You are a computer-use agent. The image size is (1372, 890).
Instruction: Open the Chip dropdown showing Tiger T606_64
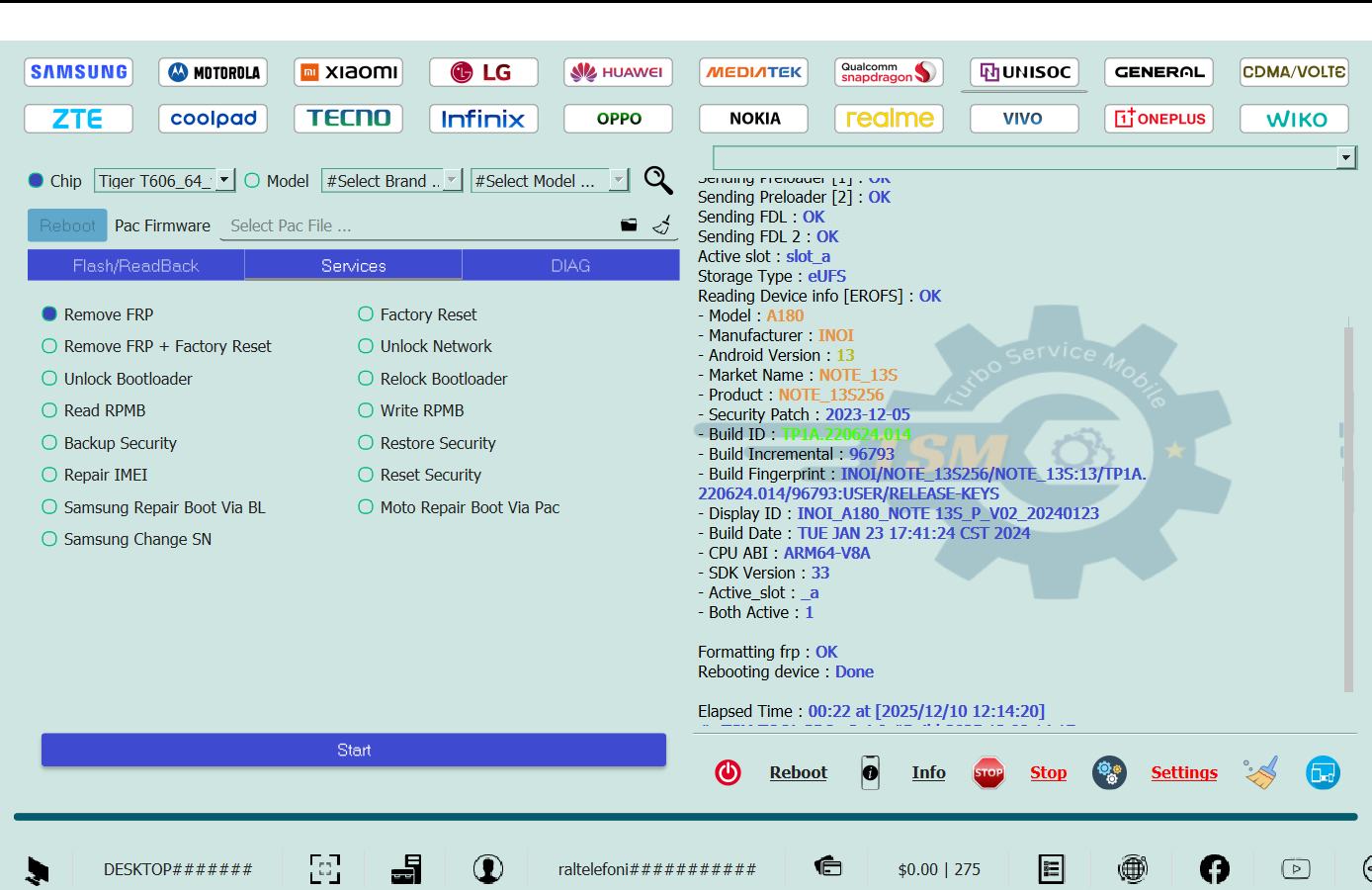pyautogui.click(x=164, y=180)
